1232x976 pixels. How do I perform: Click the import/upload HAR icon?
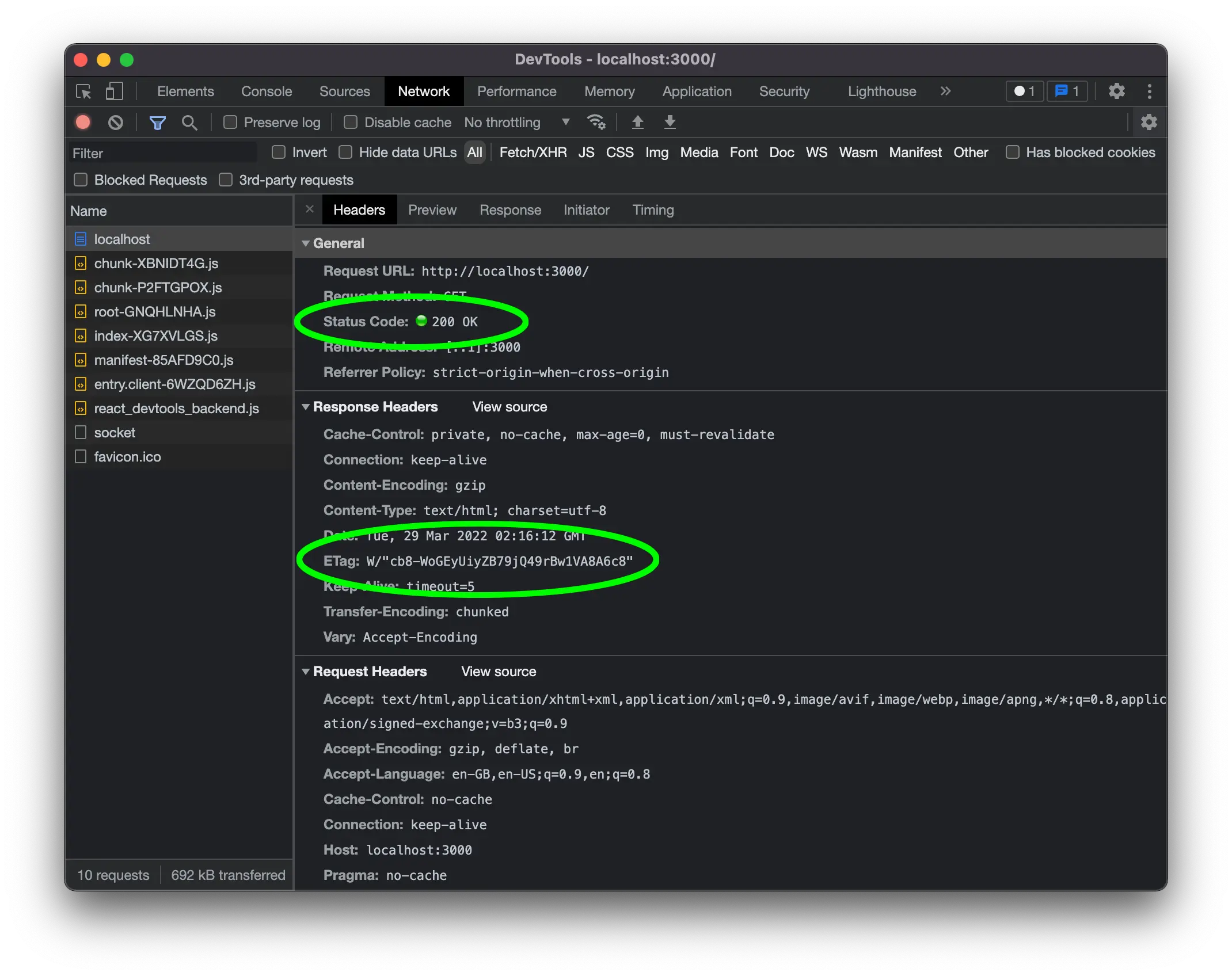pyautogui.click(x=639, y=121)
